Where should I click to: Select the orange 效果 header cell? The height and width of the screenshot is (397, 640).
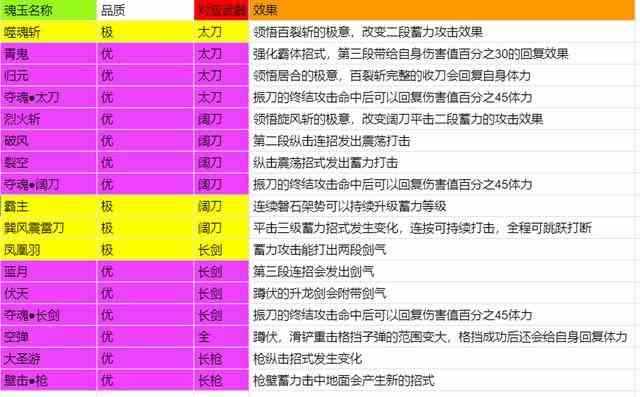point(442,10)
